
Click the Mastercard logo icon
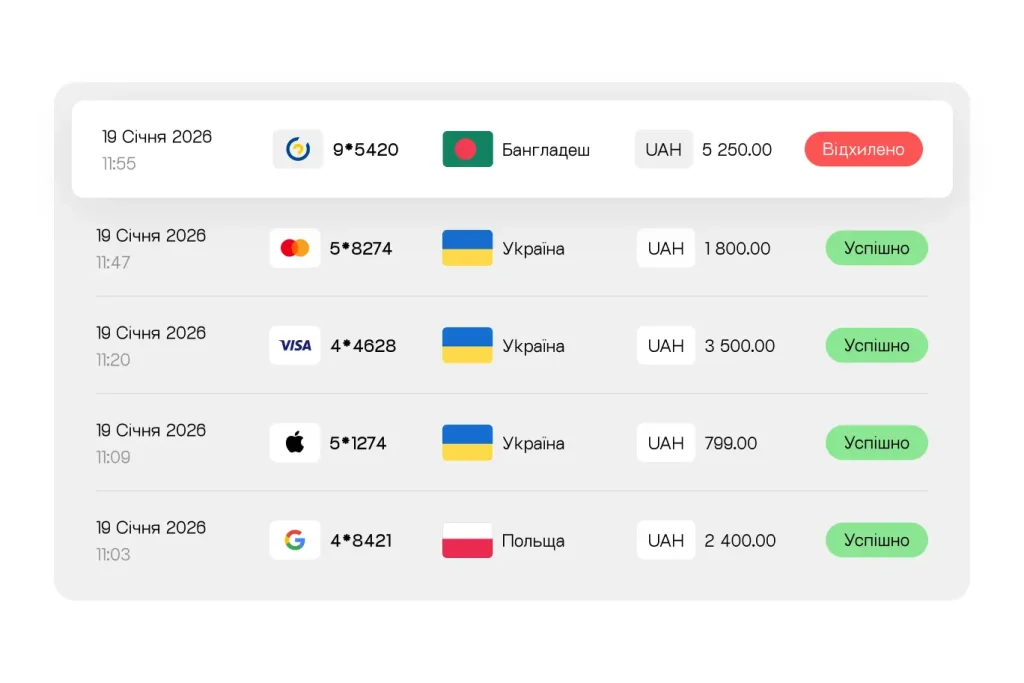295,248
